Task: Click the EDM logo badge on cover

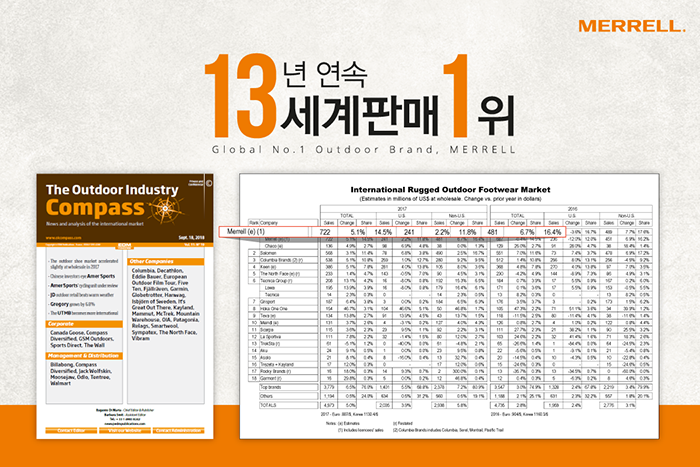Action: [125, 246]
